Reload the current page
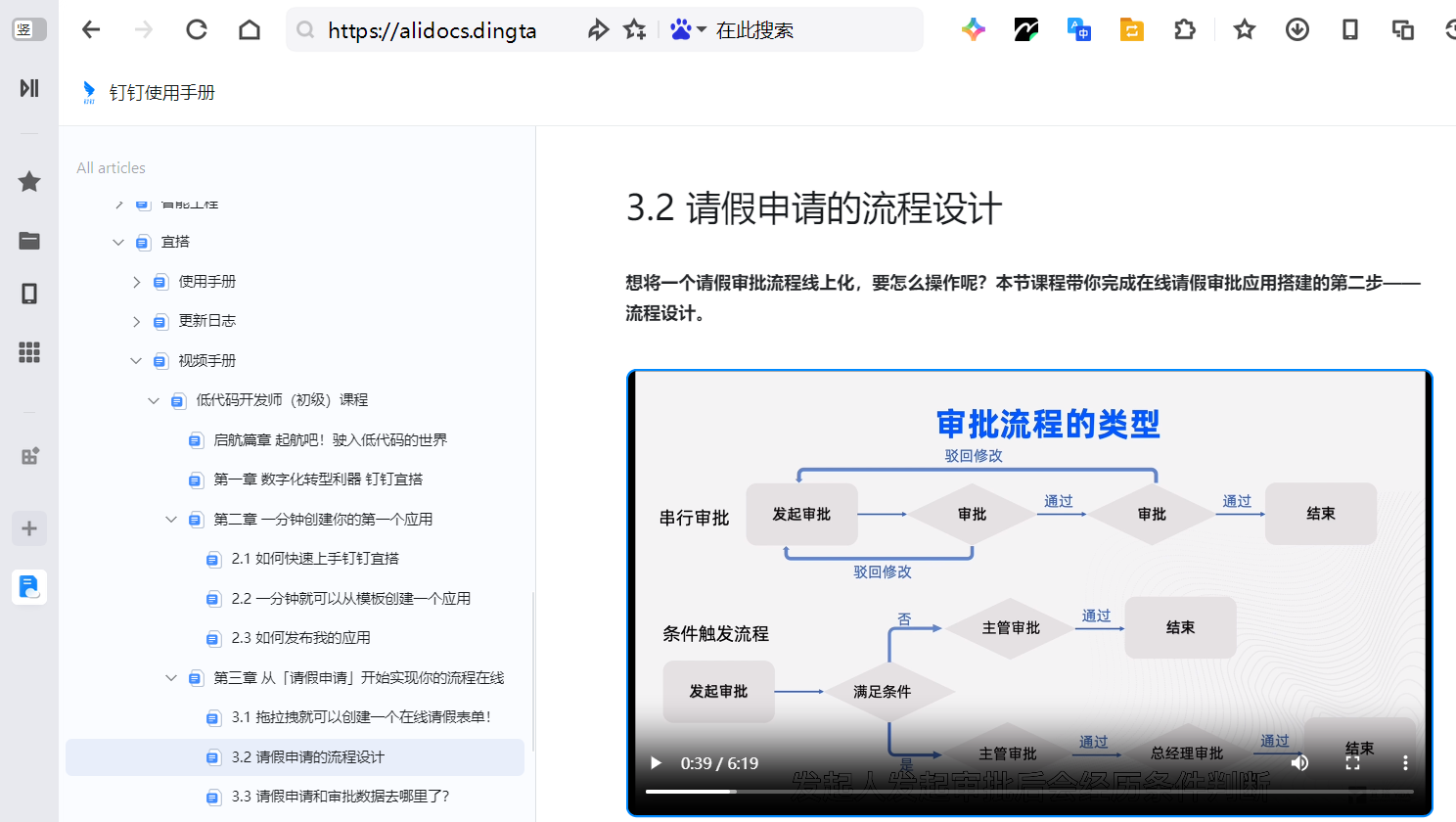 [x=197, y=29]
